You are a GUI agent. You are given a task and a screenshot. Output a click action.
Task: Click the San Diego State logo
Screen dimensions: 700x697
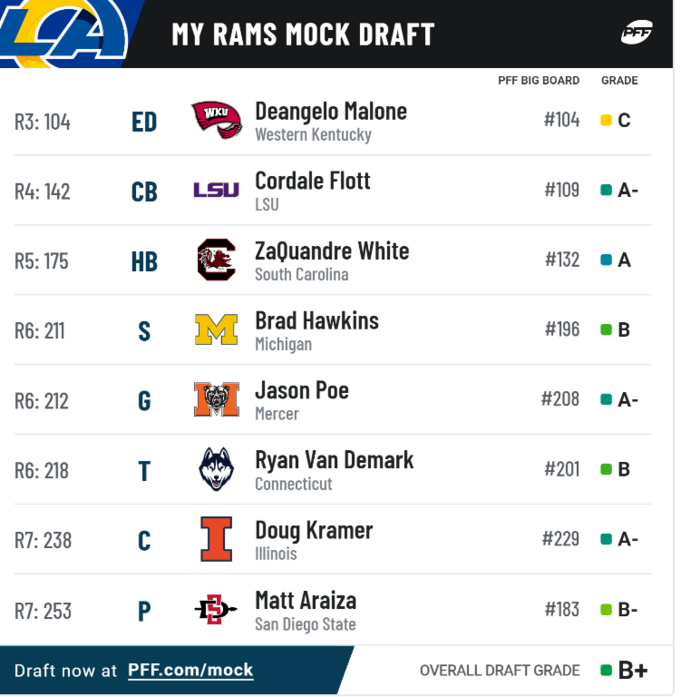coord(216,609)
